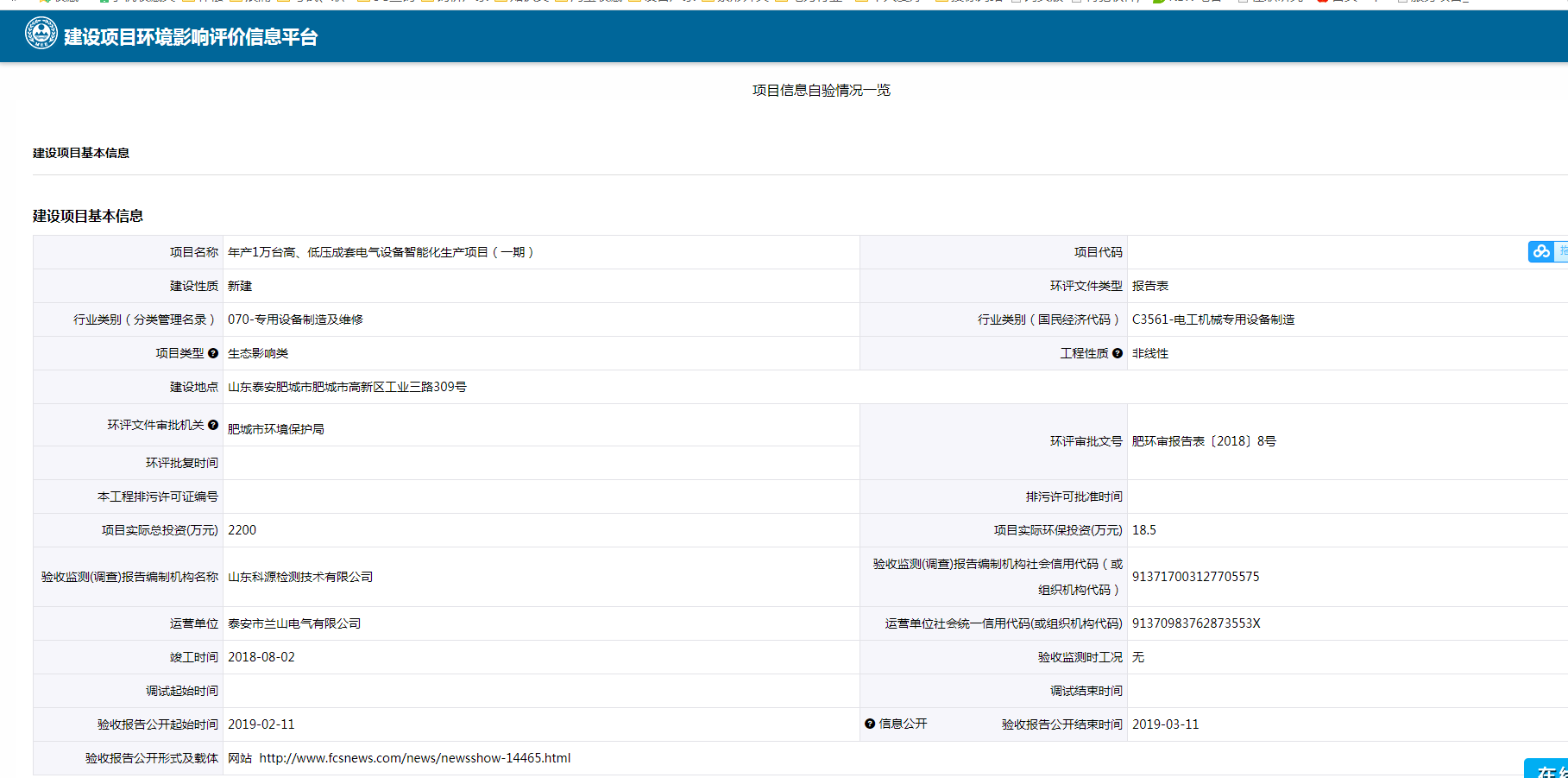
Task: Select the 建设项目基本信息 section tab label
Action: point(81,153)
